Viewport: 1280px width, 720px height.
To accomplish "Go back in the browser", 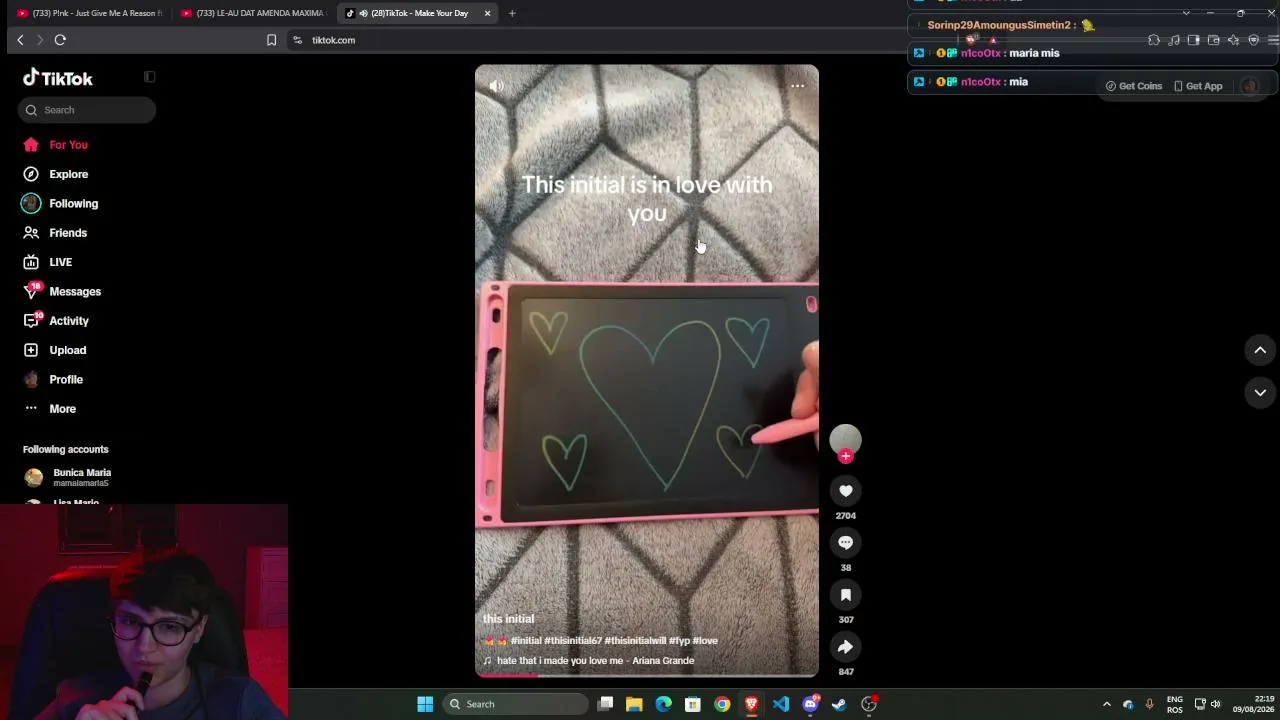I will tap(20, 40).
